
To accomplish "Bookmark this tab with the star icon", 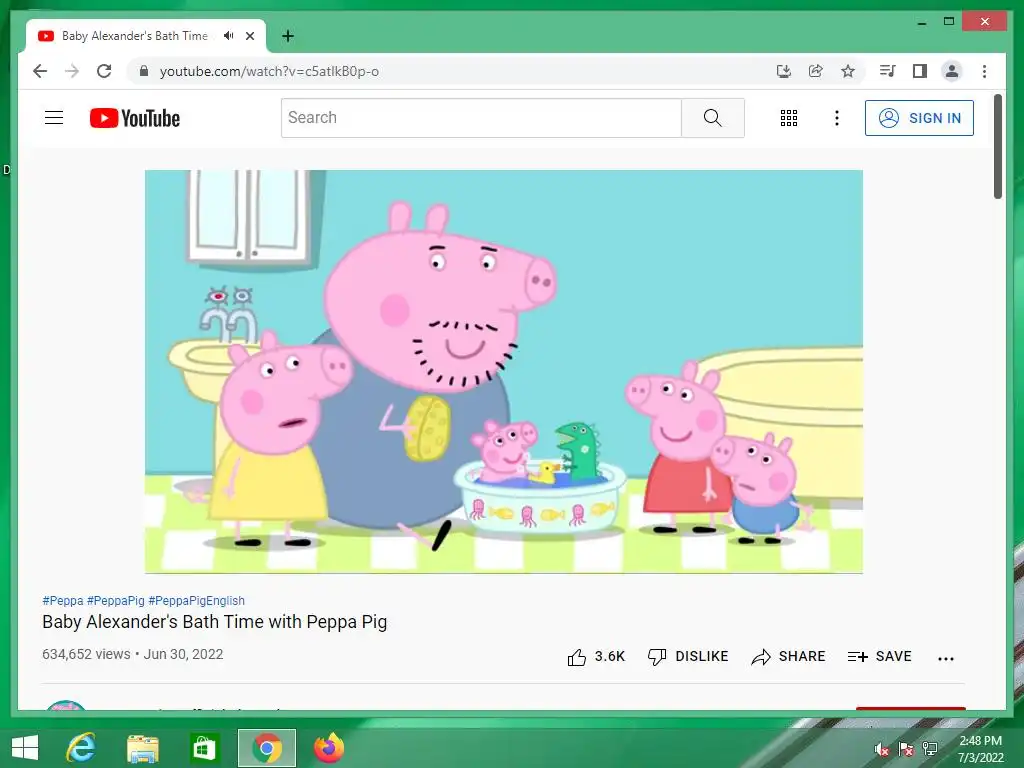I will tap(848, 71).
